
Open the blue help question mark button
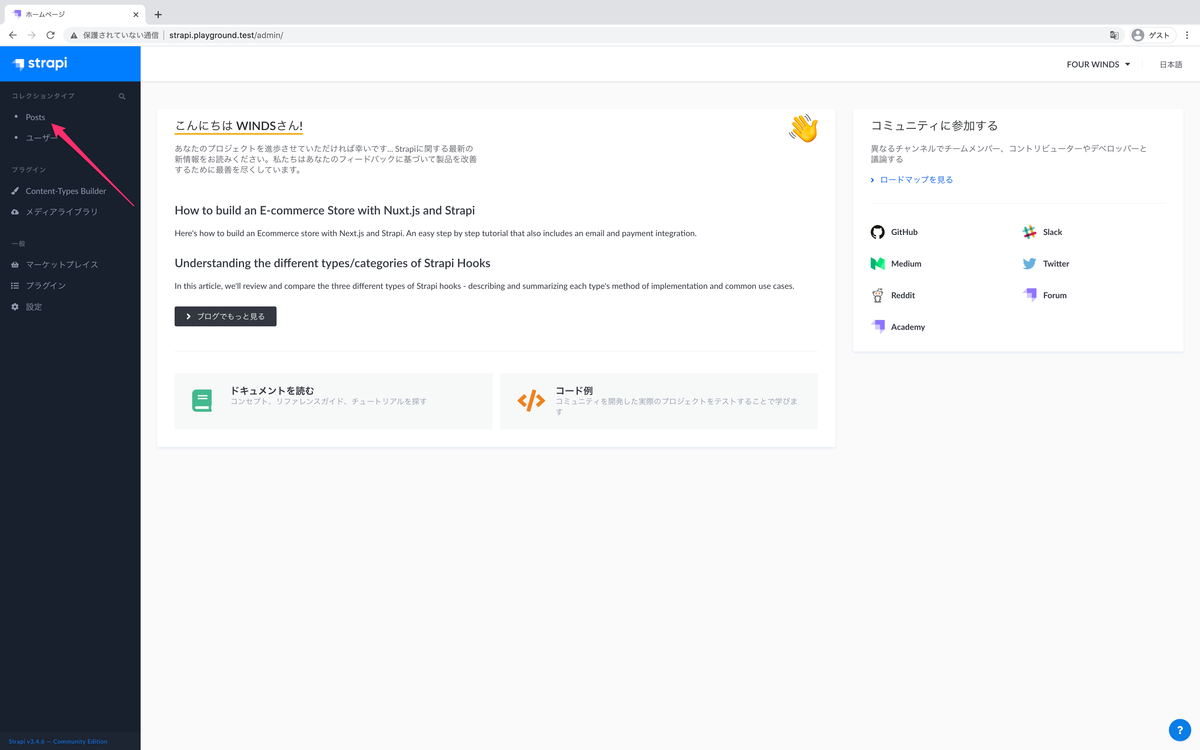pos(1179,730)
